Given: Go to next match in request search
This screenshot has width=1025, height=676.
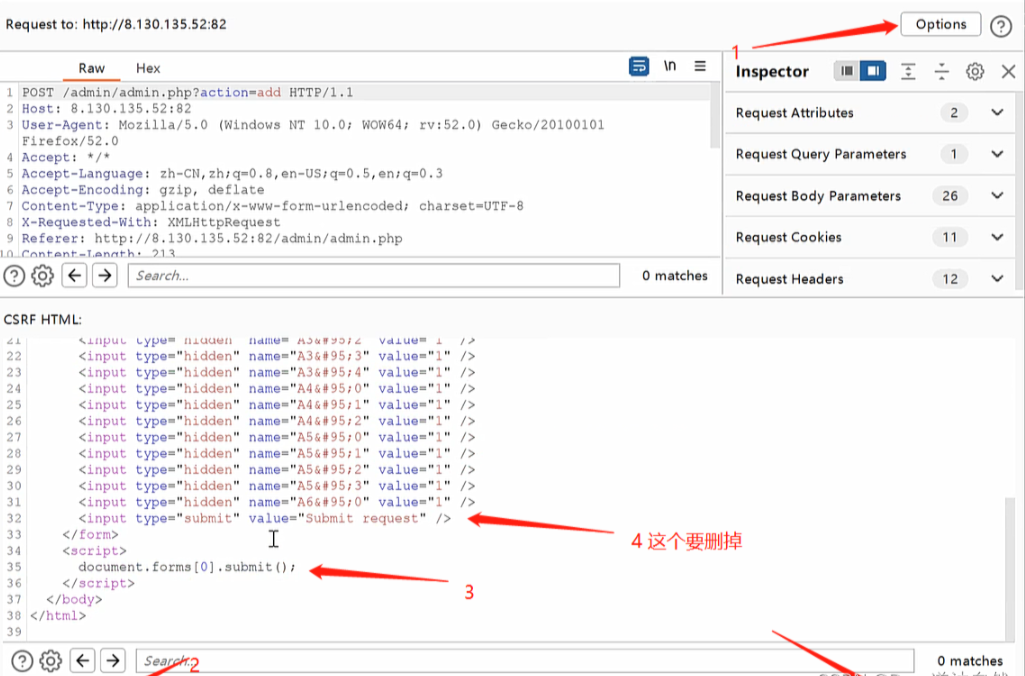Looking at the screenshot, I should (x=105, y=275).
